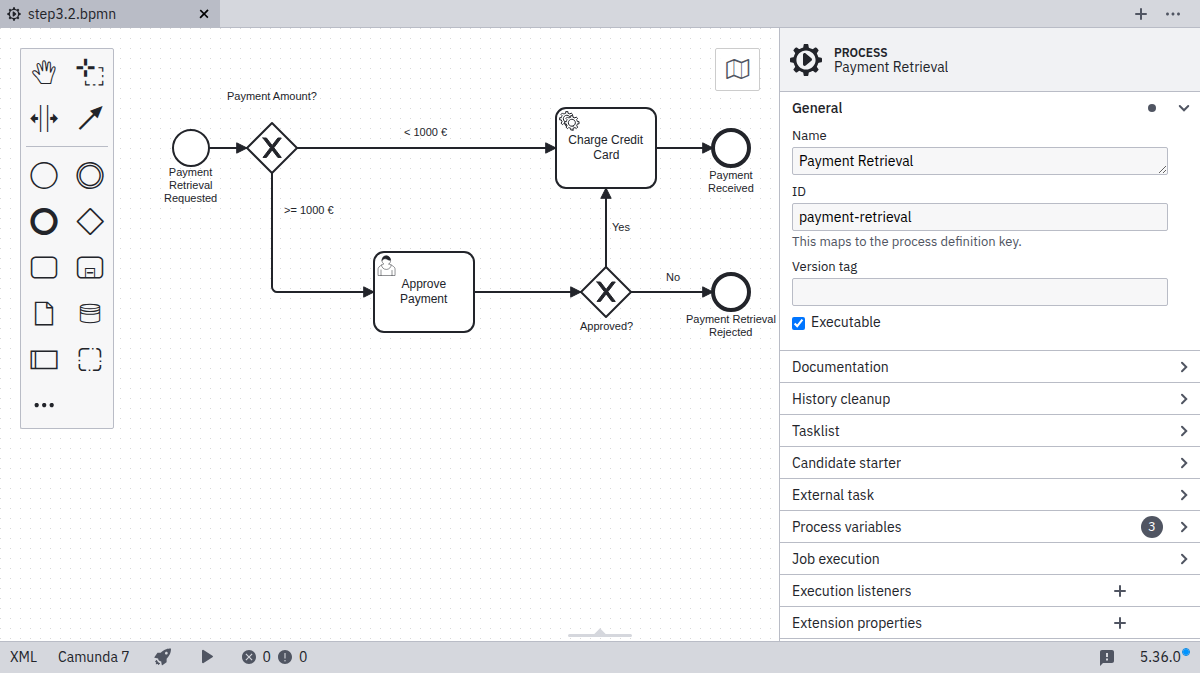The image size is (1200, 673).
Task: Activate the global connect arrow tool
Action: [90, 118]
